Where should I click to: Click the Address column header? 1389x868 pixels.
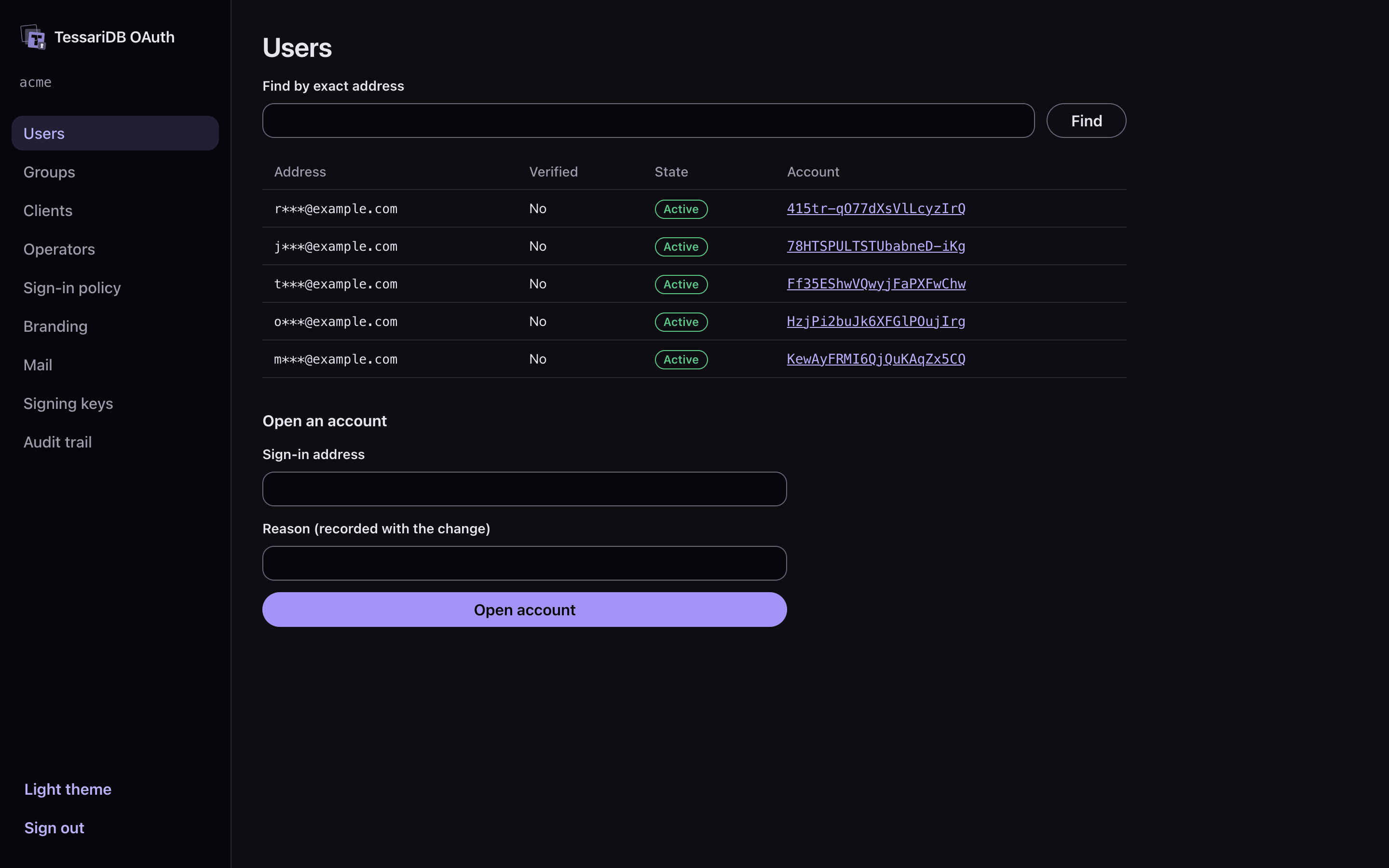point(300,172)
